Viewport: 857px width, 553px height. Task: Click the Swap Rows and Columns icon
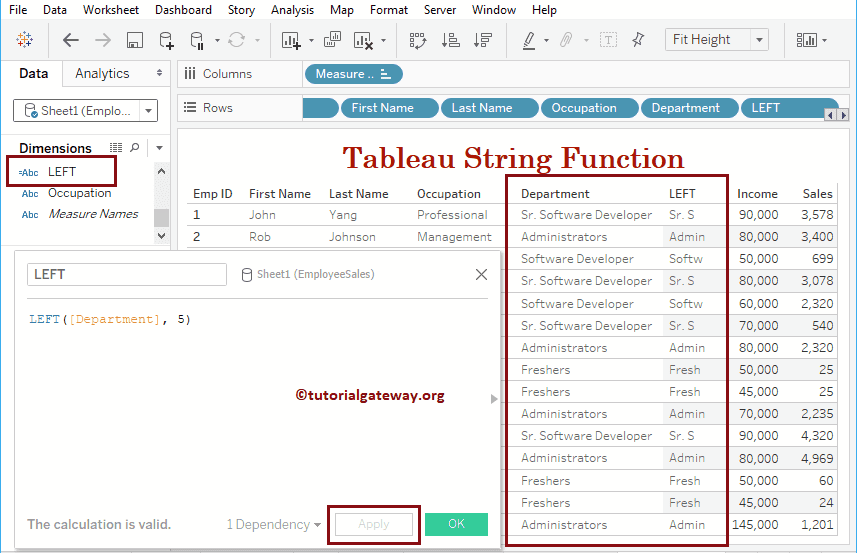pos(418,40)
